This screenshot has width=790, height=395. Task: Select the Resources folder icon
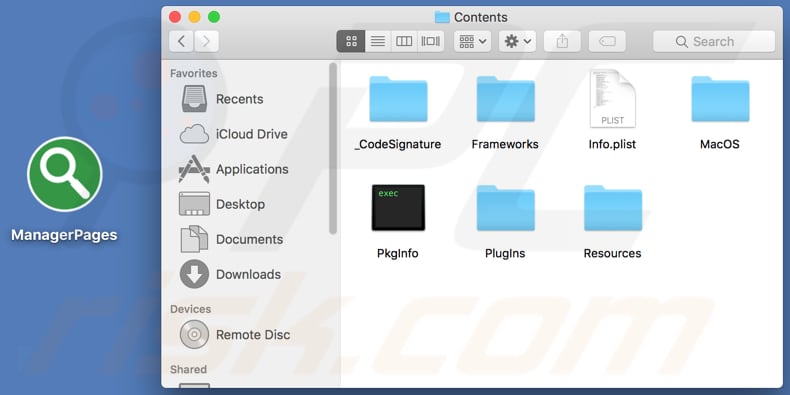click(613, 208)
